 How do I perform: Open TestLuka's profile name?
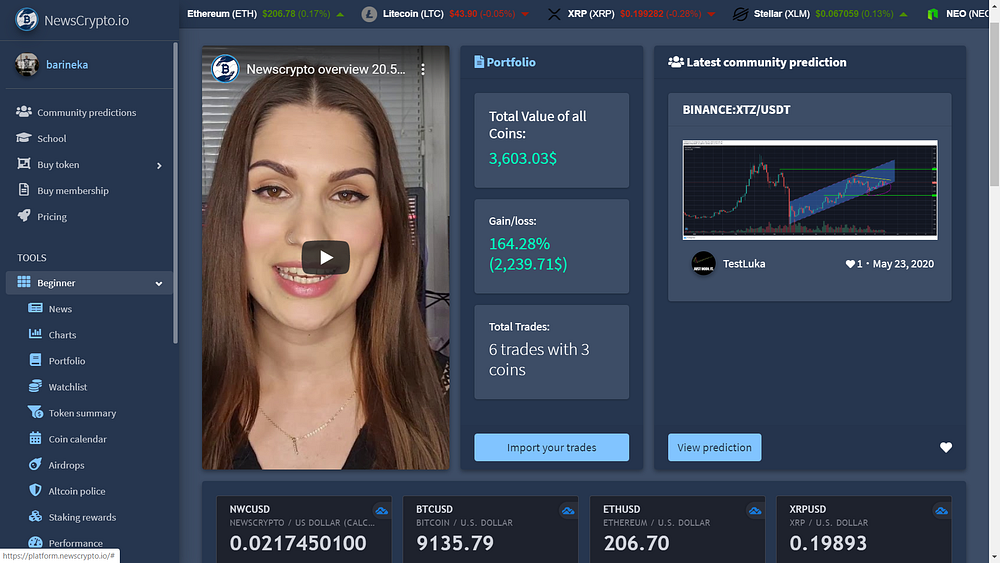744,264
